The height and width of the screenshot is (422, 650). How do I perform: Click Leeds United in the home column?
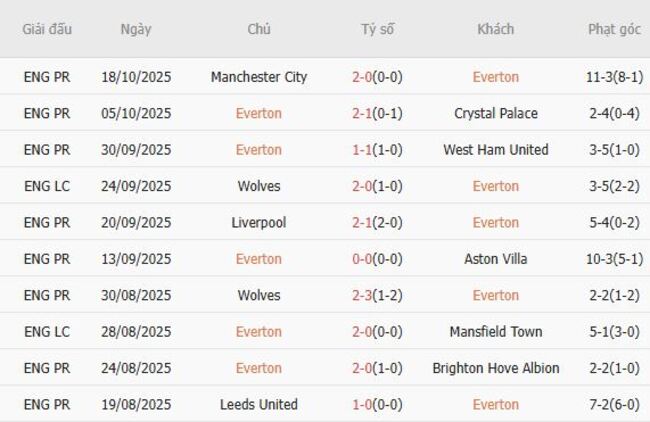click(259, 405)
